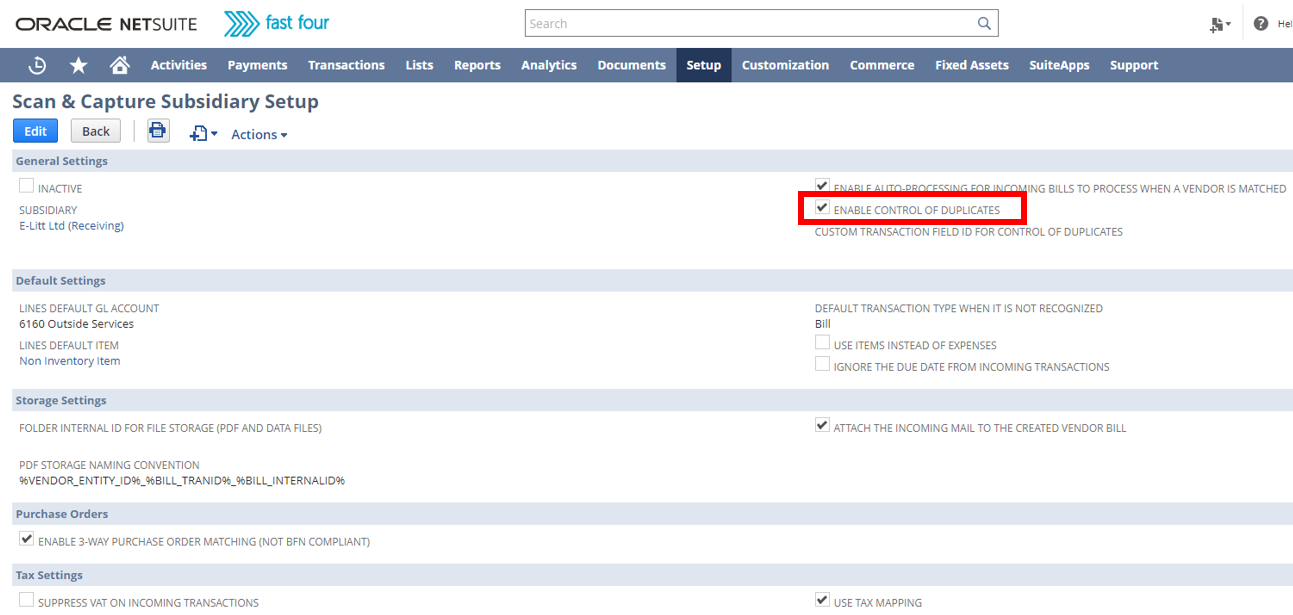Toggle Attach the Incoming Mail checkbox
The image size is (1293, 615).
coord(822,426)
